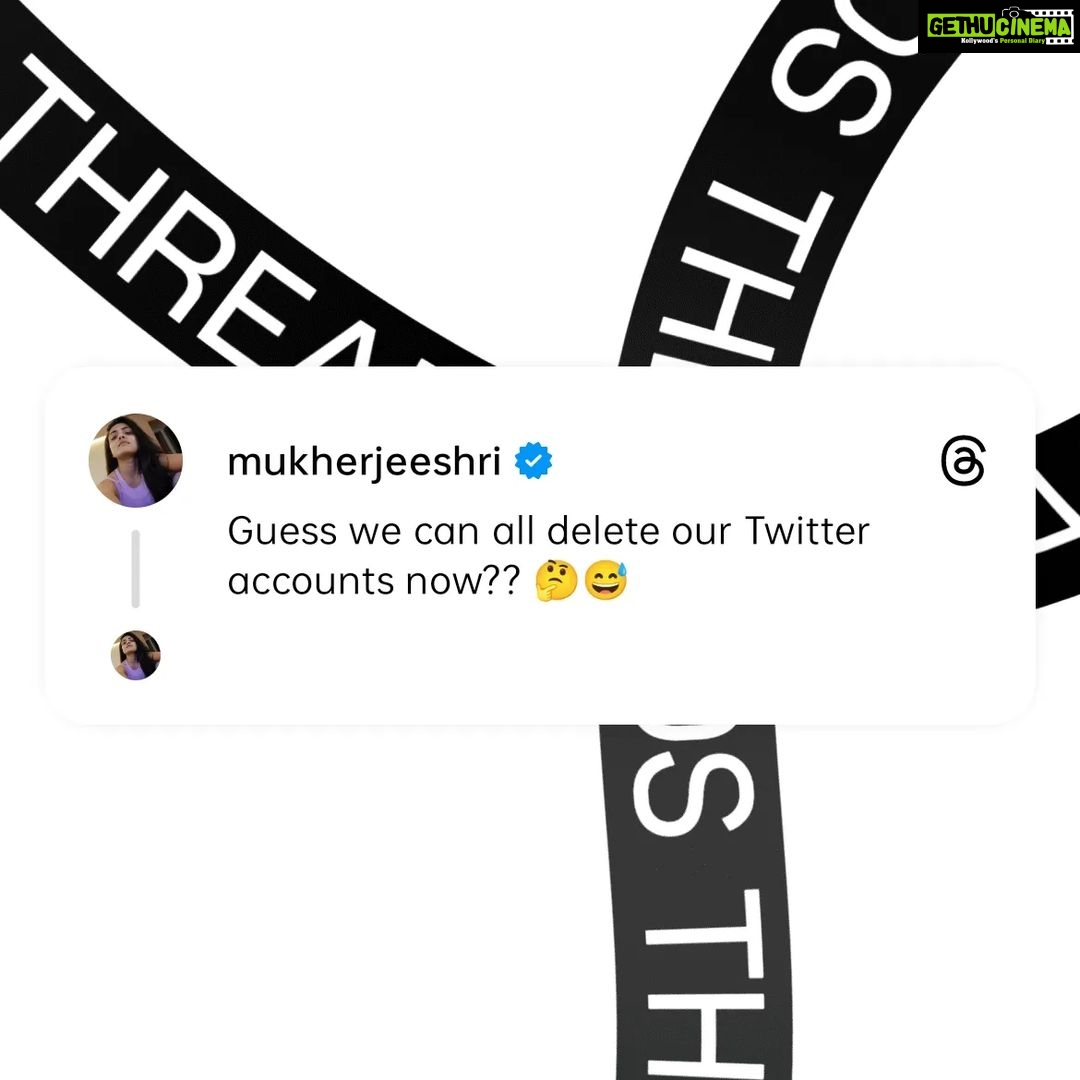The height and width of the screenshot is (1080, 1080).
Task: Click the Threads logo icon in the post card
Action: 962,461
